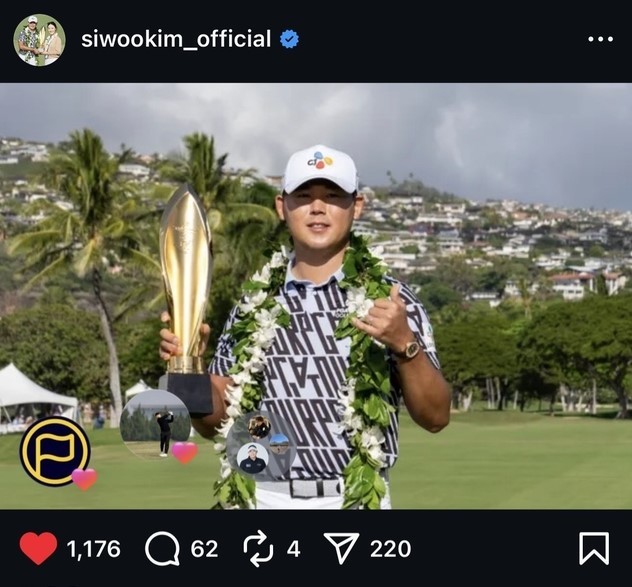
Task: View the 62 comments count
Action: 204,549
